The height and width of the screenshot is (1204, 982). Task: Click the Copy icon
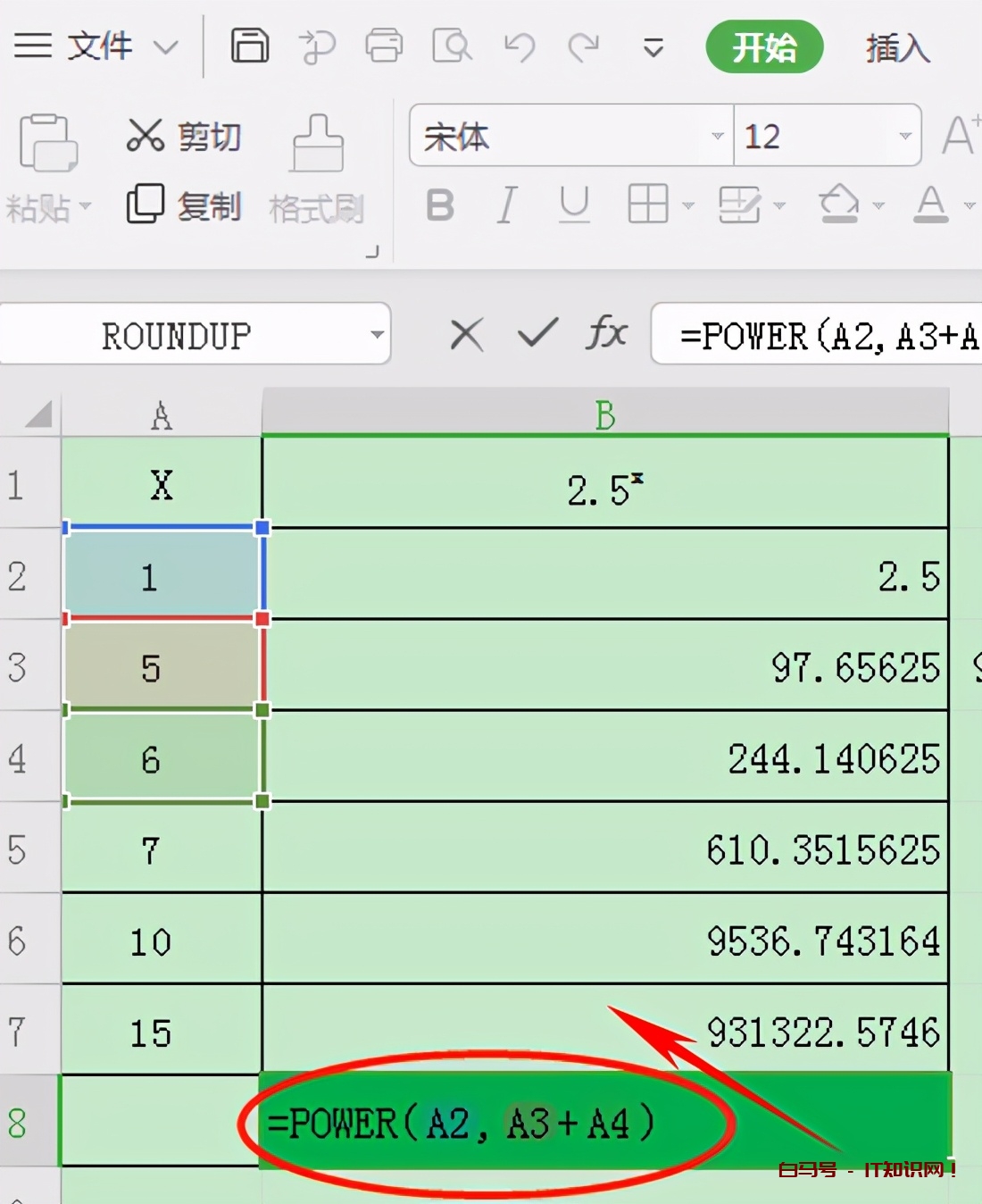pyautogui.click(x=145, y=205)
